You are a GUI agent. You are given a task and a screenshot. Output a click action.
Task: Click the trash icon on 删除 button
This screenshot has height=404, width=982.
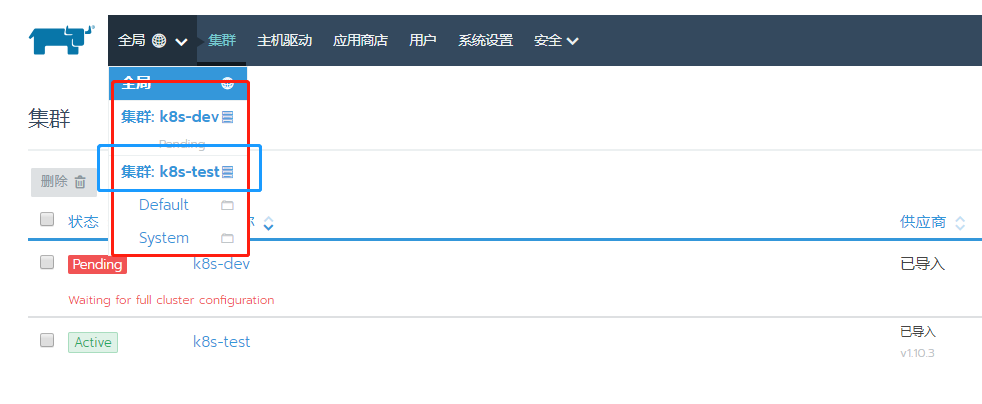[x=80, y=182]
